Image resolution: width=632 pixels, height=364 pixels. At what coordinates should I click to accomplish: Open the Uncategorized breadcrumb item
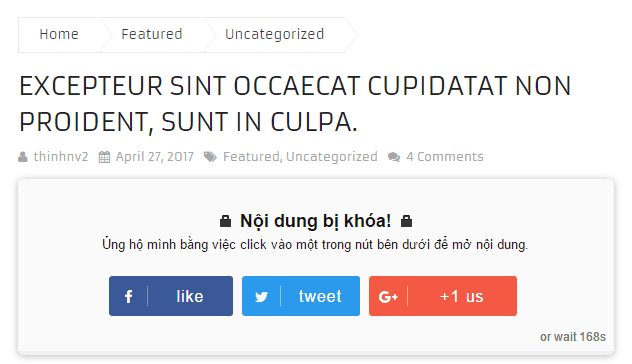click(x=274, y=35)
